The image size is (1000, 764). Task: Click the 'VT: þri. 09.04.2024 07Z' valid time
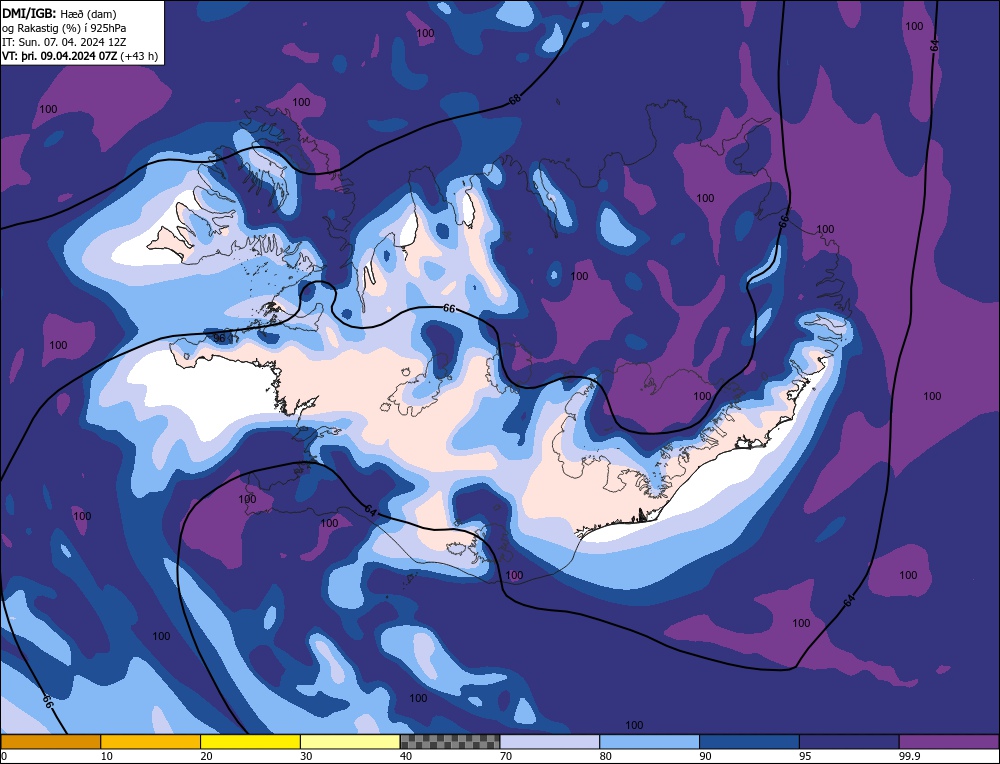(59, 55)
